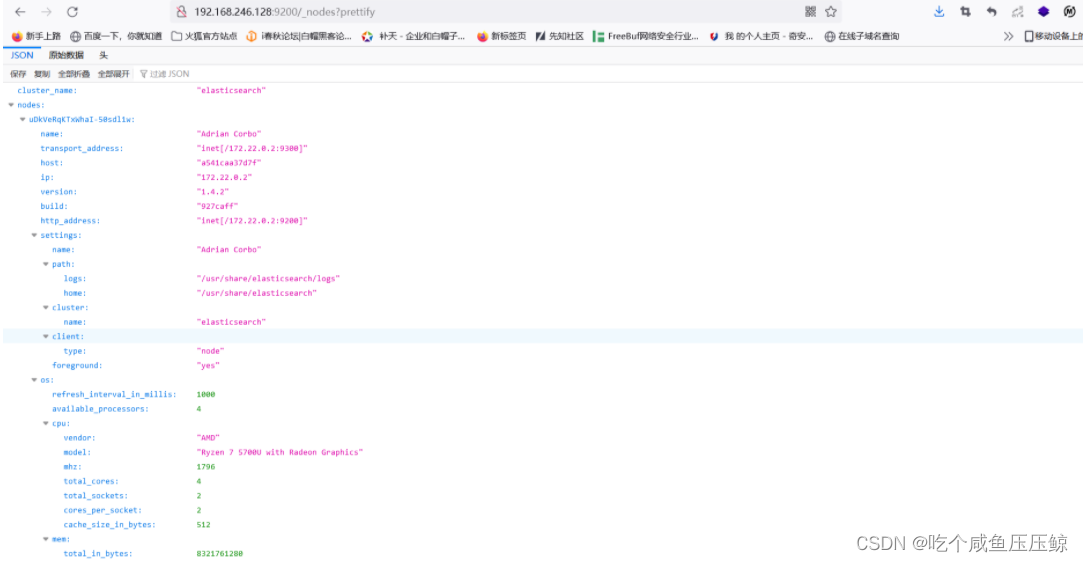This screenshot has height=562, width=1083.
Task: Collapse the cpu section
Action: 46,424
